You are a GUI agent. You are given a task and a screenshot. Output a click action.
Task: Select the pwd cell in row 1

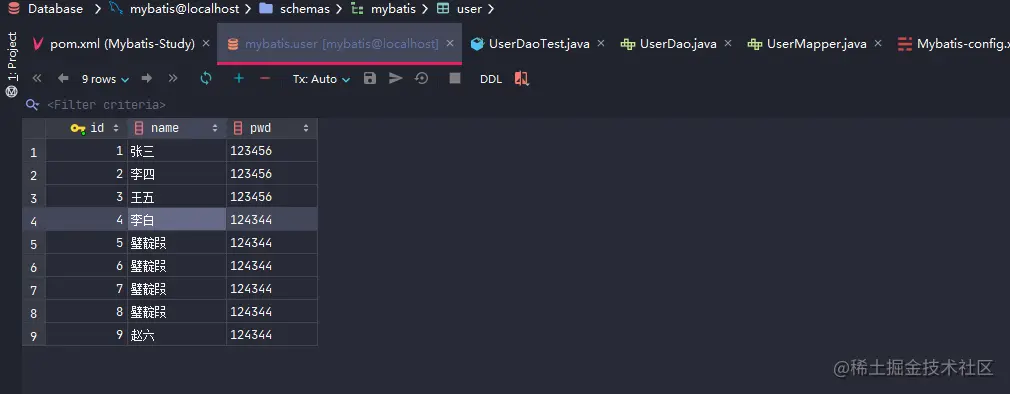(x=272, y=151)
